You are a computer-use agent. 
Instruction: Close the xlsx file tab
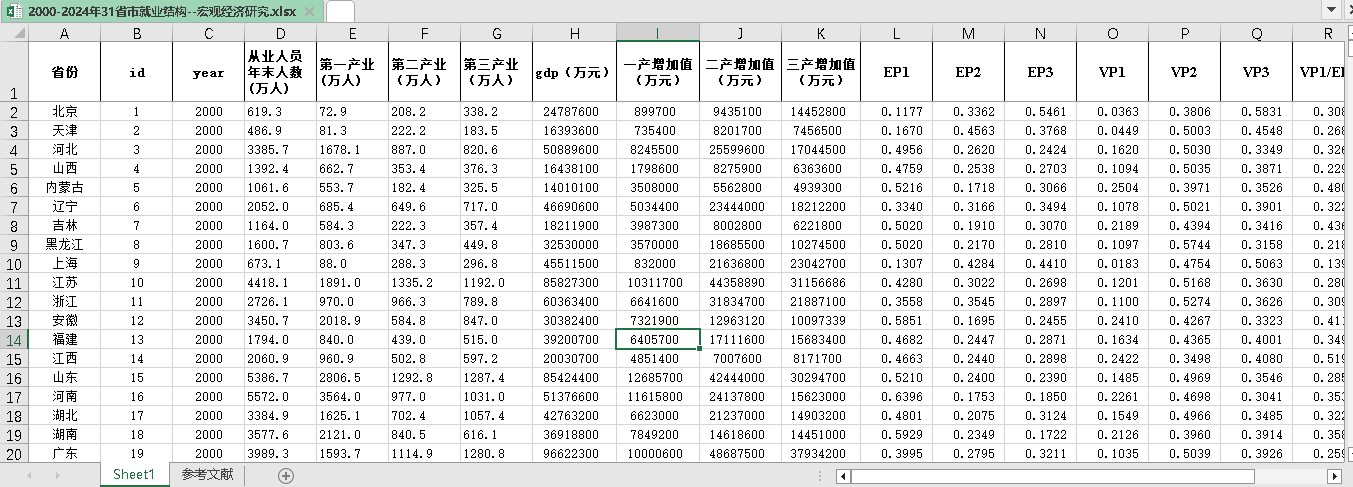tap(309, 12)
